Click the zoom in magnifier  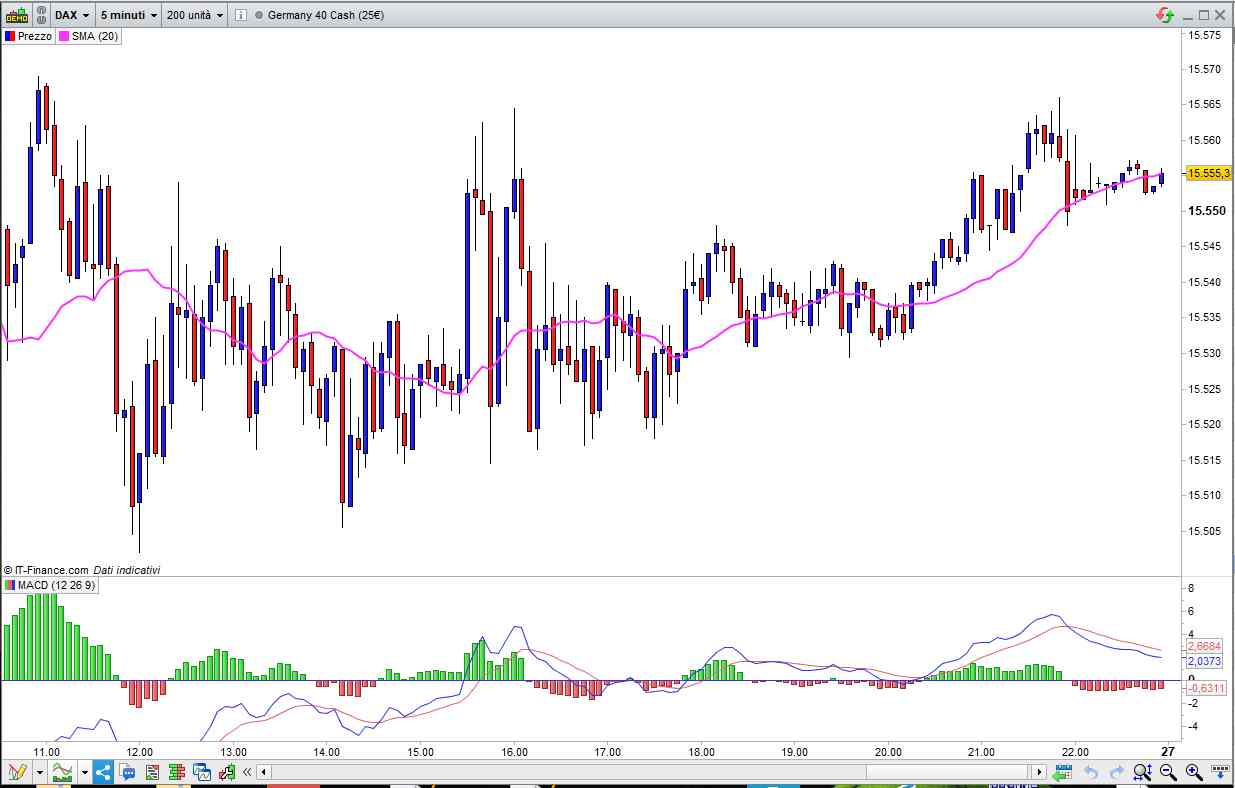1193,772
